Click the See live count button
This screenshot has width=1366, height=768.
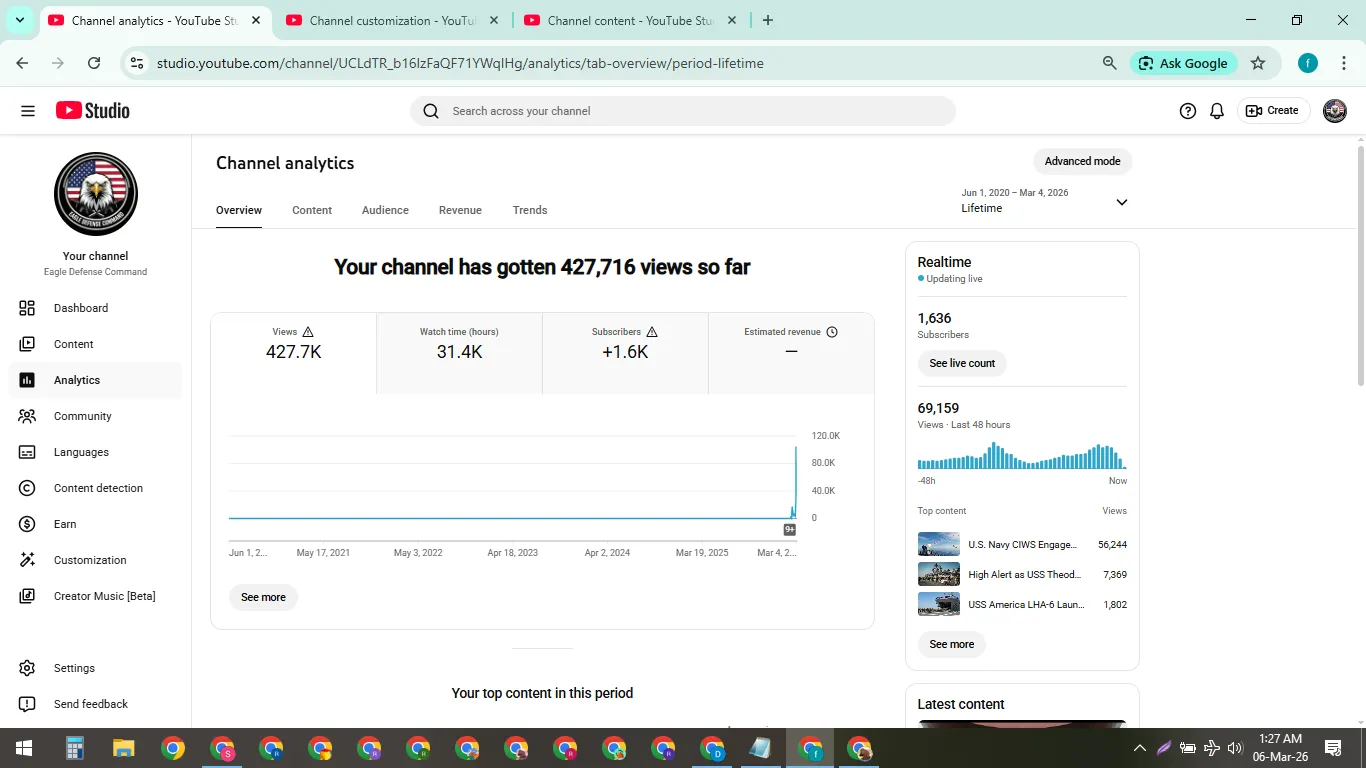coord(962,363)
